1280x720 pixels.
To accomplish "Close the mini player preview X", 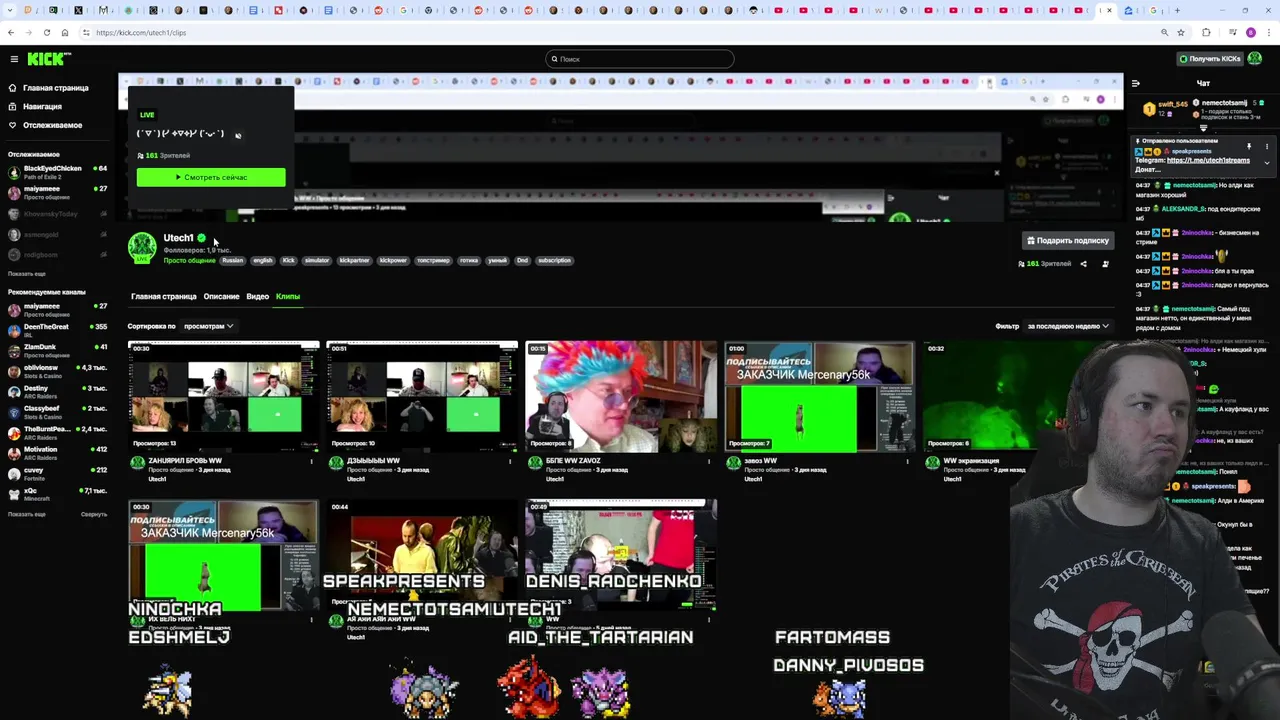I will pos(996,173).
